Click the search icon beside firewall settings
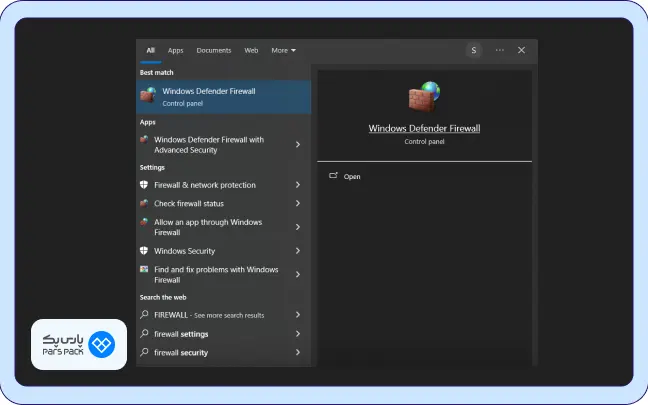 click(x=145, y=334)
